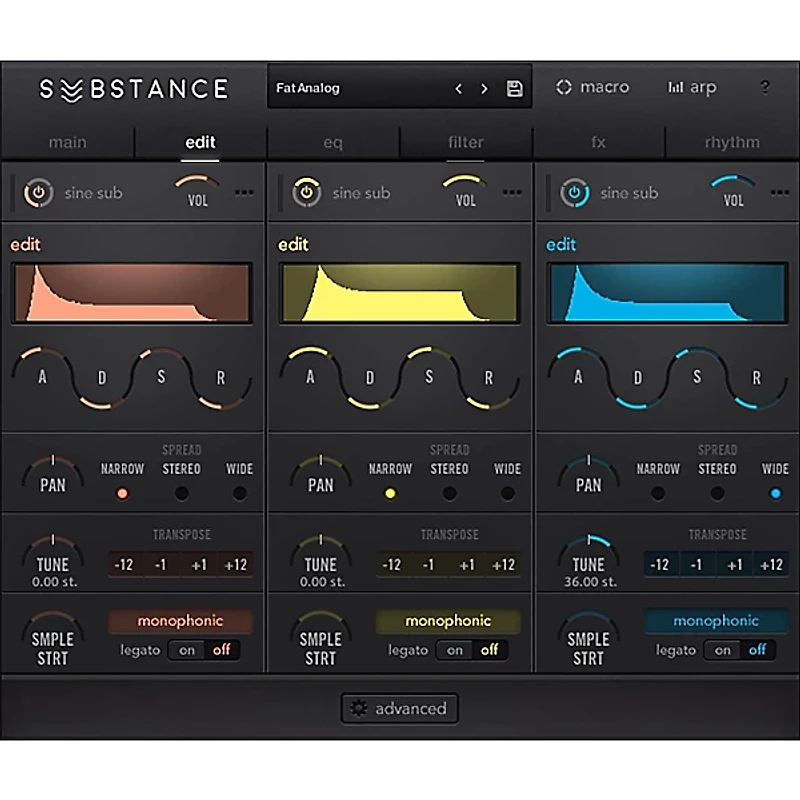
Task: Switch to the eq tab
Action: (x=333, y=142)
